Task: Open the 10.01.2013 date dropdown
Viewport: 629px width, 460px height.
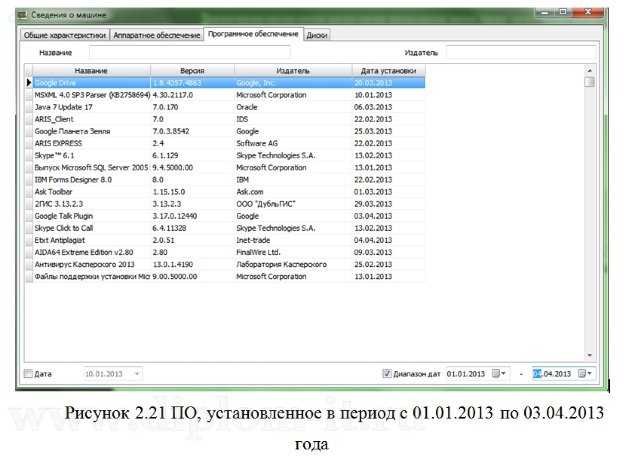Action: pos(137,374)
